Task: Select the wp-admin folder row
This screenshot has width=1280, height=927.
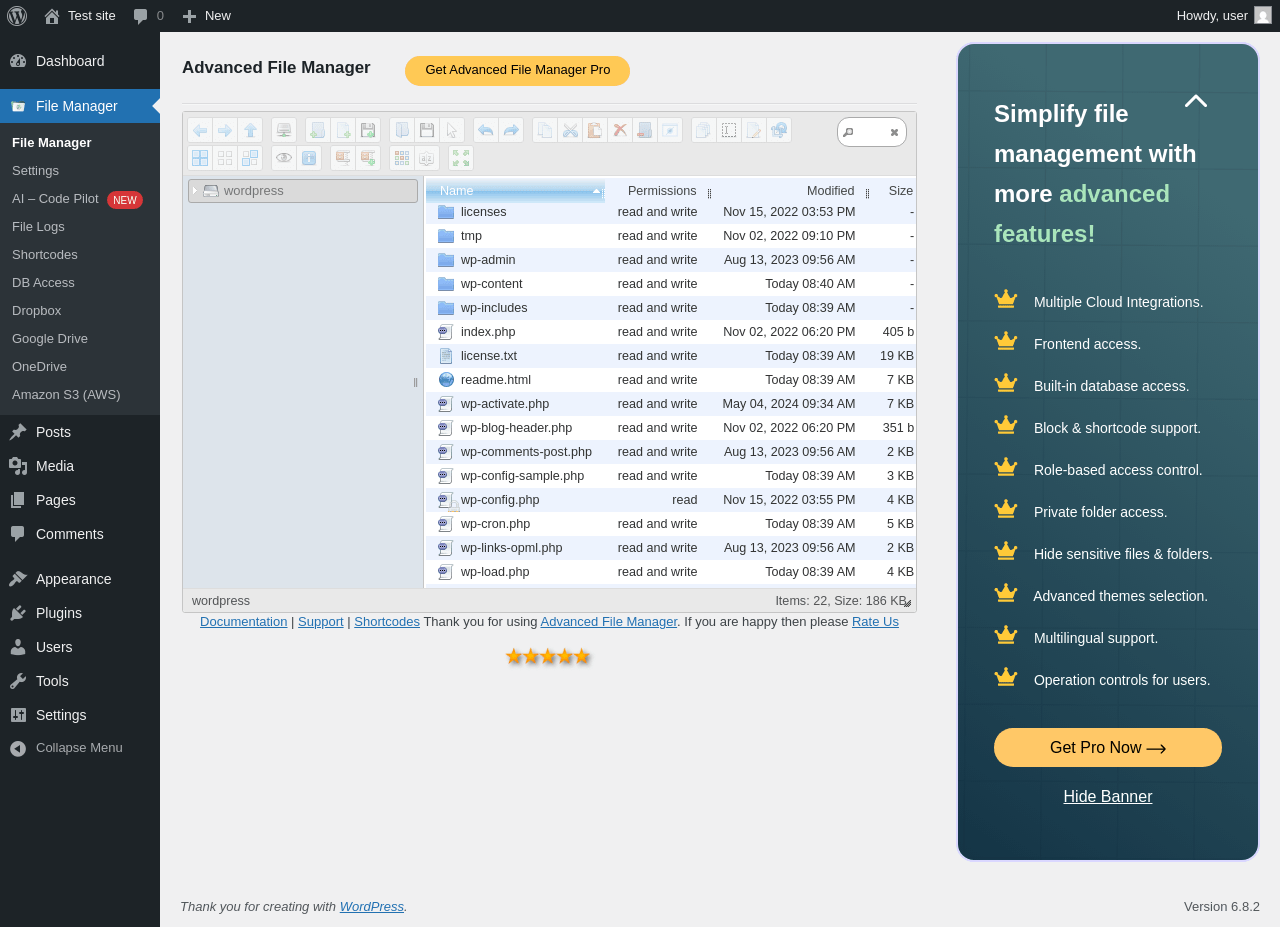Action: coord(671,260)
